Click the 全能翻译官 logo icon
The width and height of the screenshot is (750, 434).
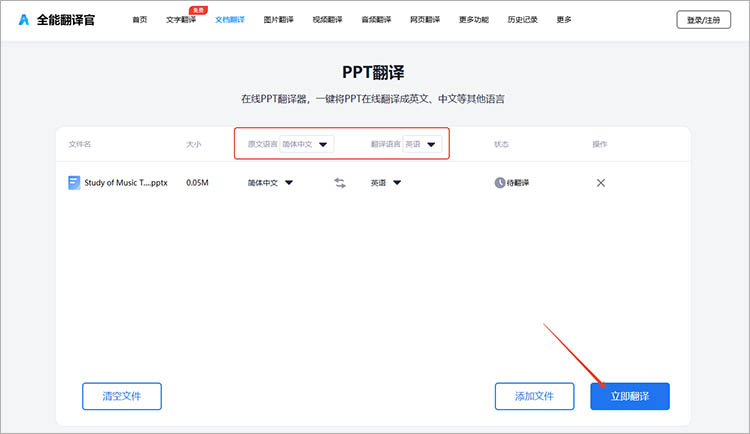coord(23,20)
